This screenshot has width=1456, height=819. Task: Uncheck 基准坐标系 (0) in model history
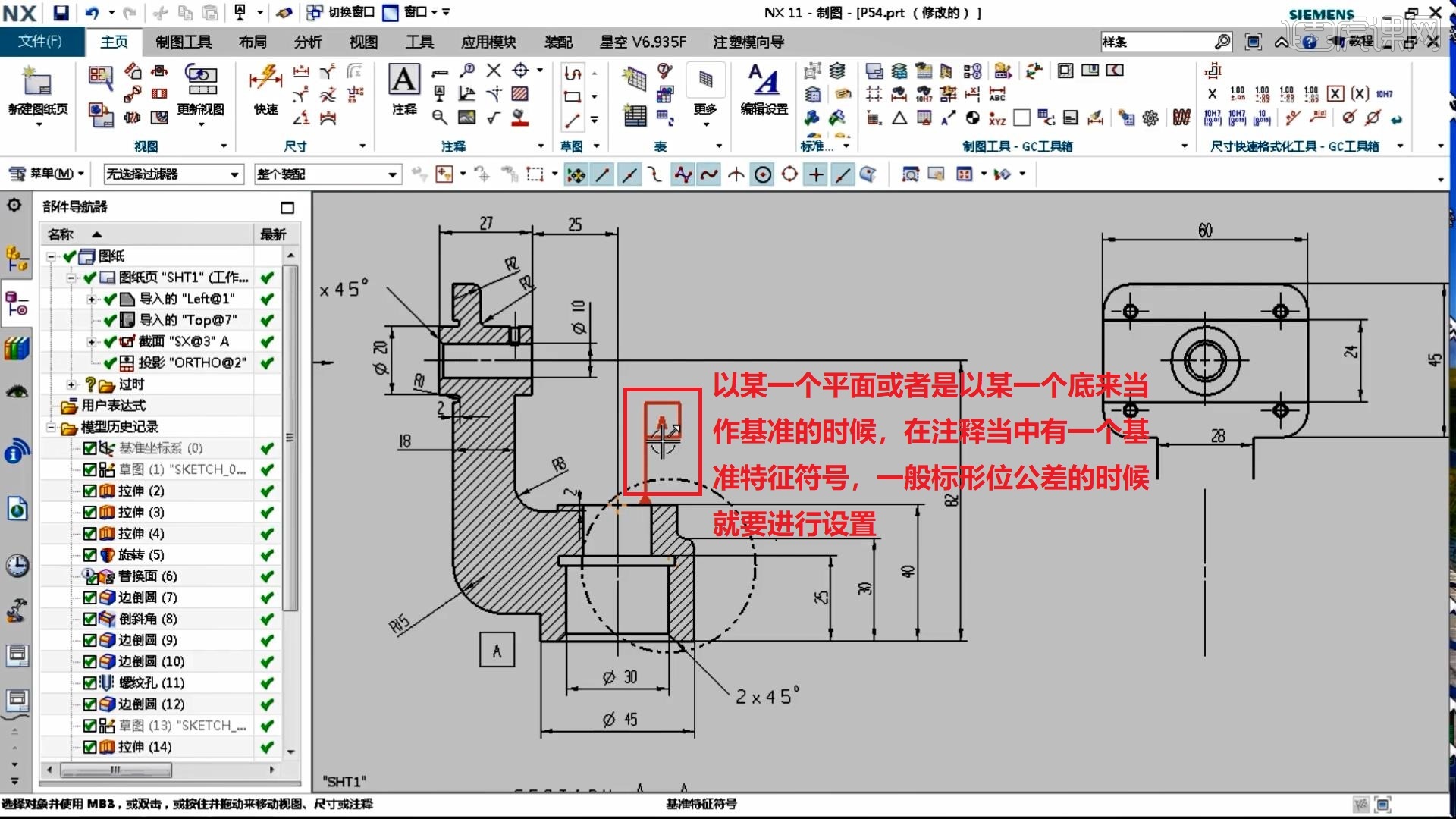(89, 448)
